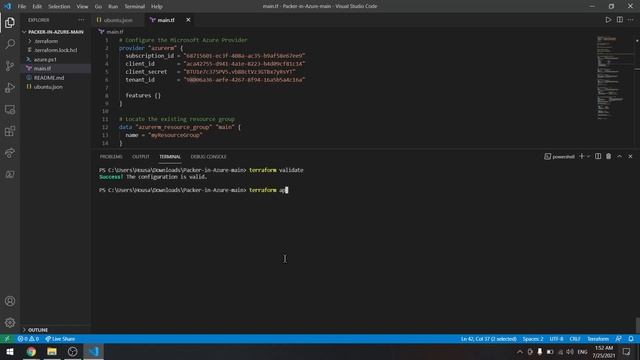Click the feedback icon in status bar
This screenshot has height=360, width=640.
619,339
